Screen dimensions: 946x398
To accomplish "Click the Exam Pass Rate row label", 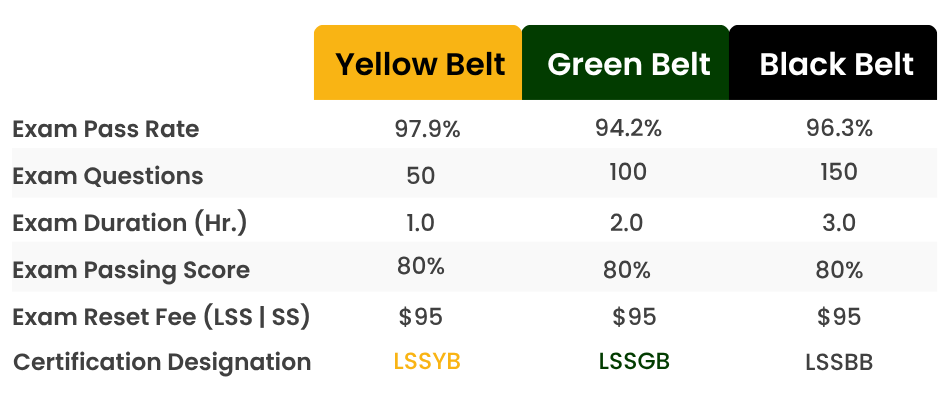I will pos(106,129).
